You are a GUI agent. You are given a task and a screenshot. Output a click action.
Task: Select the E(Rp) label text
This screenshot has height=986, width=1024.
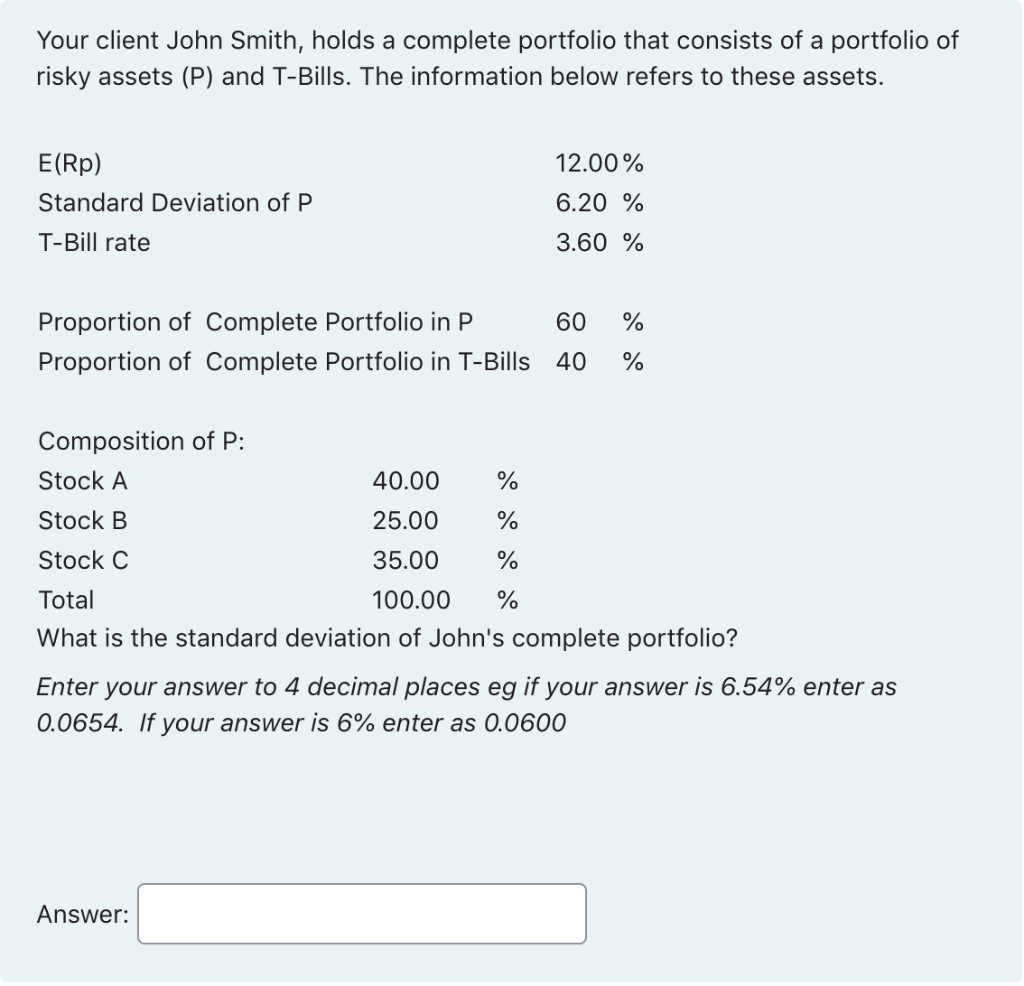tap(70, 162)
